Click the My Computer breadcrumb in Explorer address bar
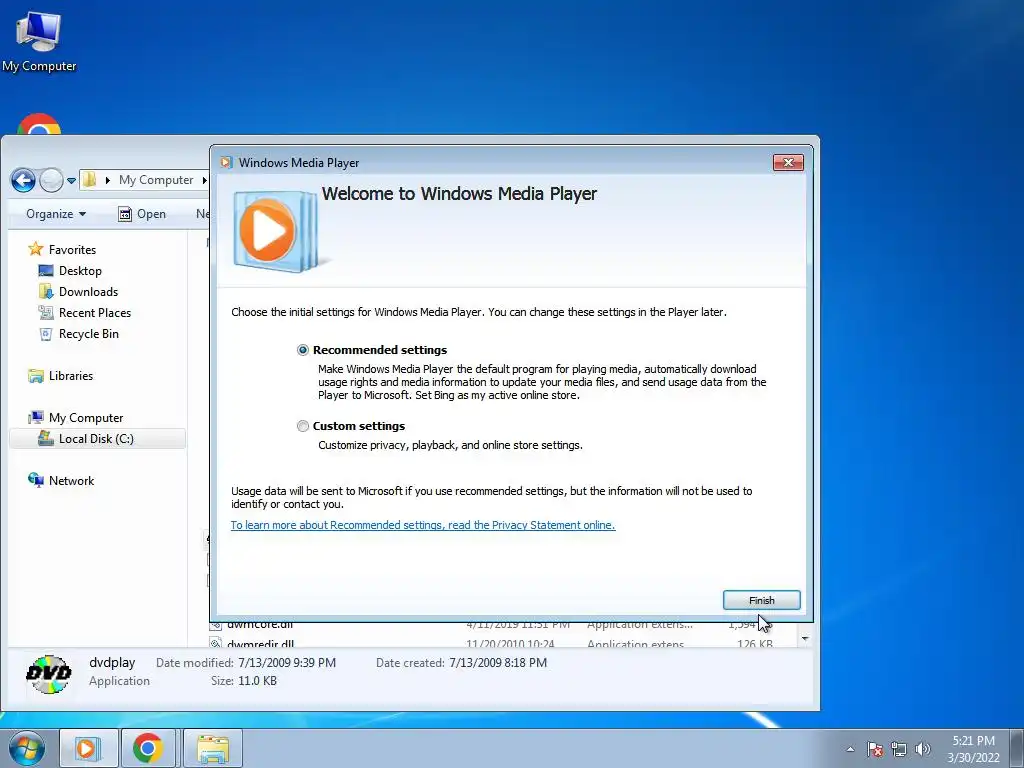 tap(156, 180)
